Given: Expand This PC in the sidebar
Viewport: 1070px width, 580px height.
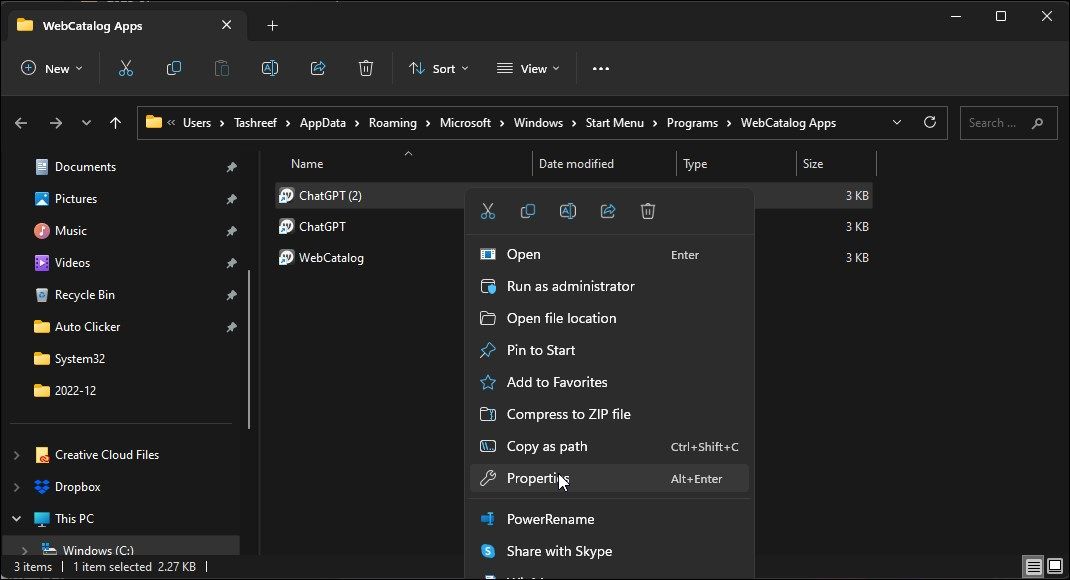Looking at the screenshot, I should pyautogui.click(x=19, y=518).
